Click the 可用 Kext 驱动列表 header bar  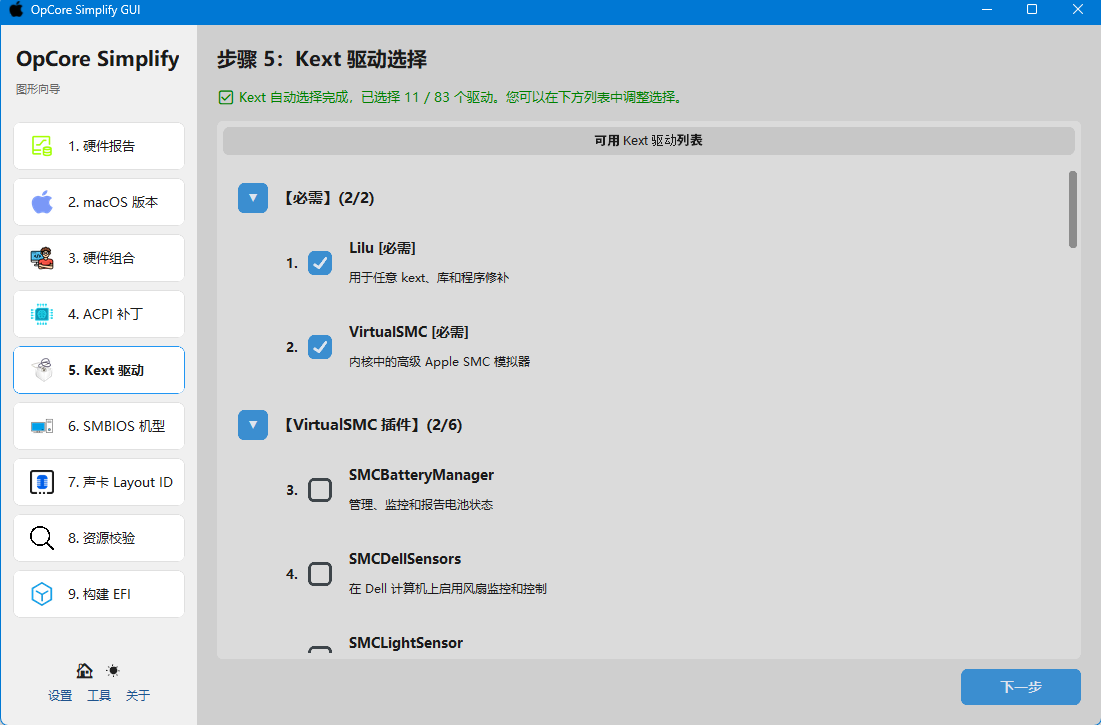[649, 140]
